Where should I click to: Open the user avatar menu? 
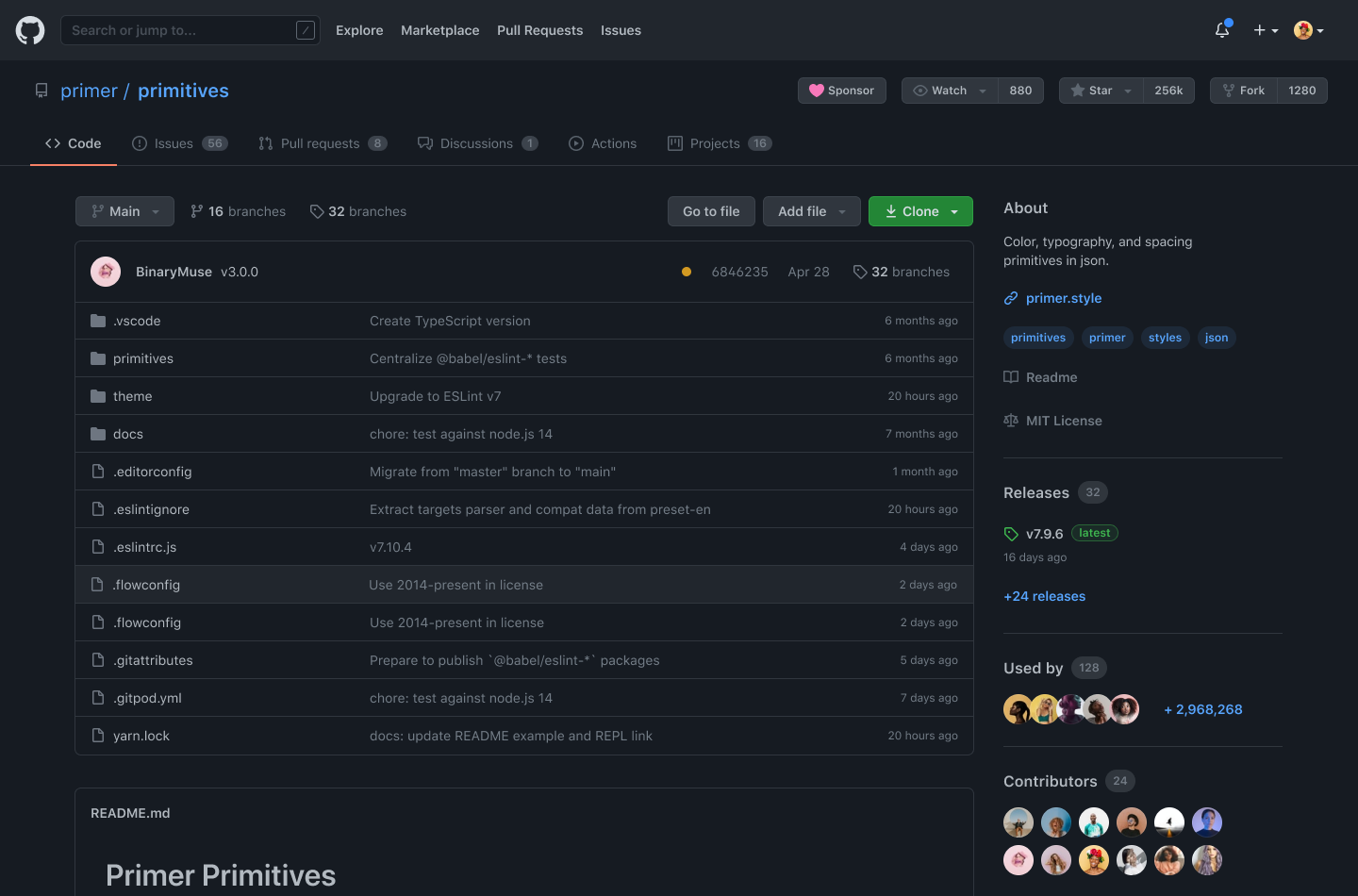pyautogui.click(x=1309, y=30)
